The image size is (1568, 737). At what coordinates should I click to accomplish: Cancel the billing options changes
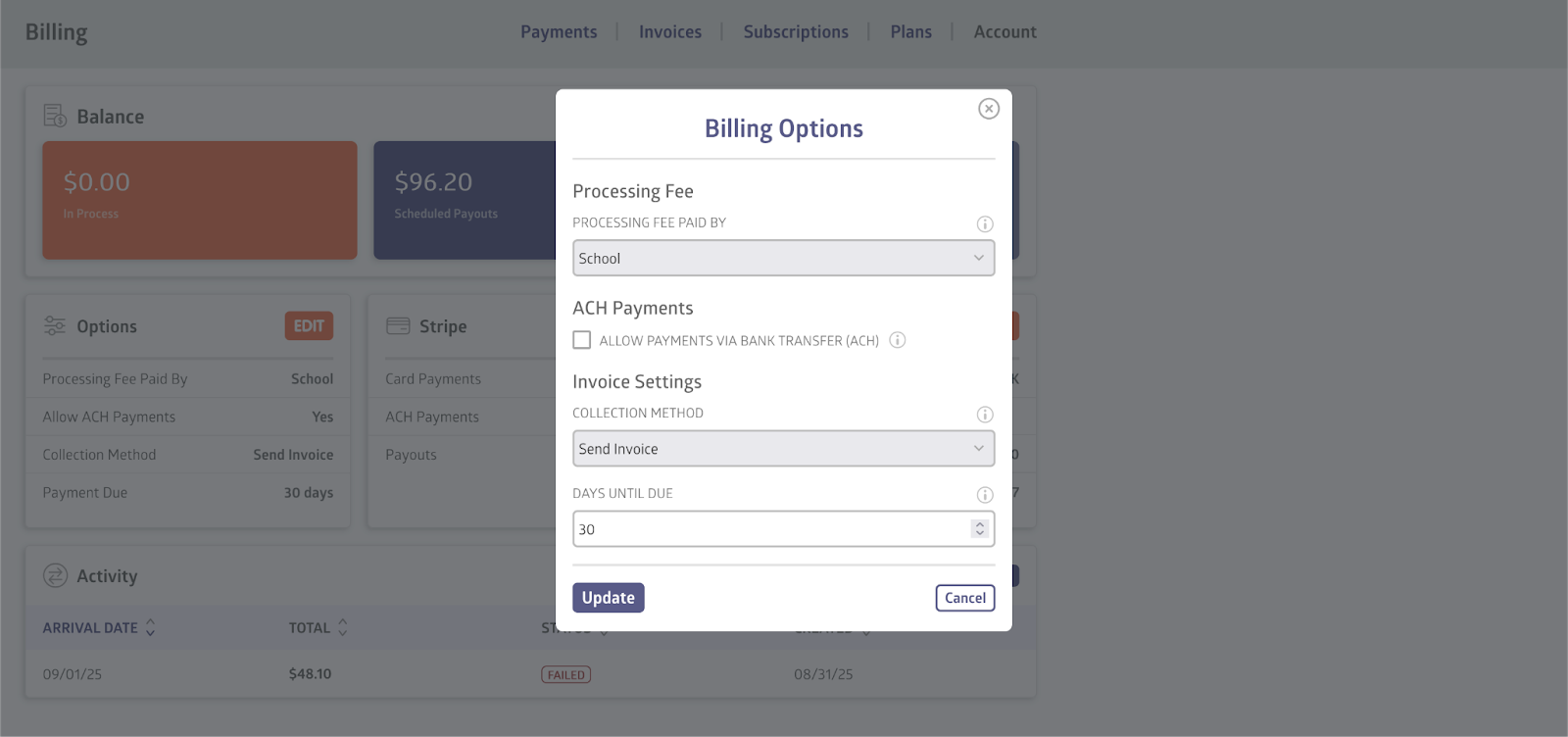964,598
